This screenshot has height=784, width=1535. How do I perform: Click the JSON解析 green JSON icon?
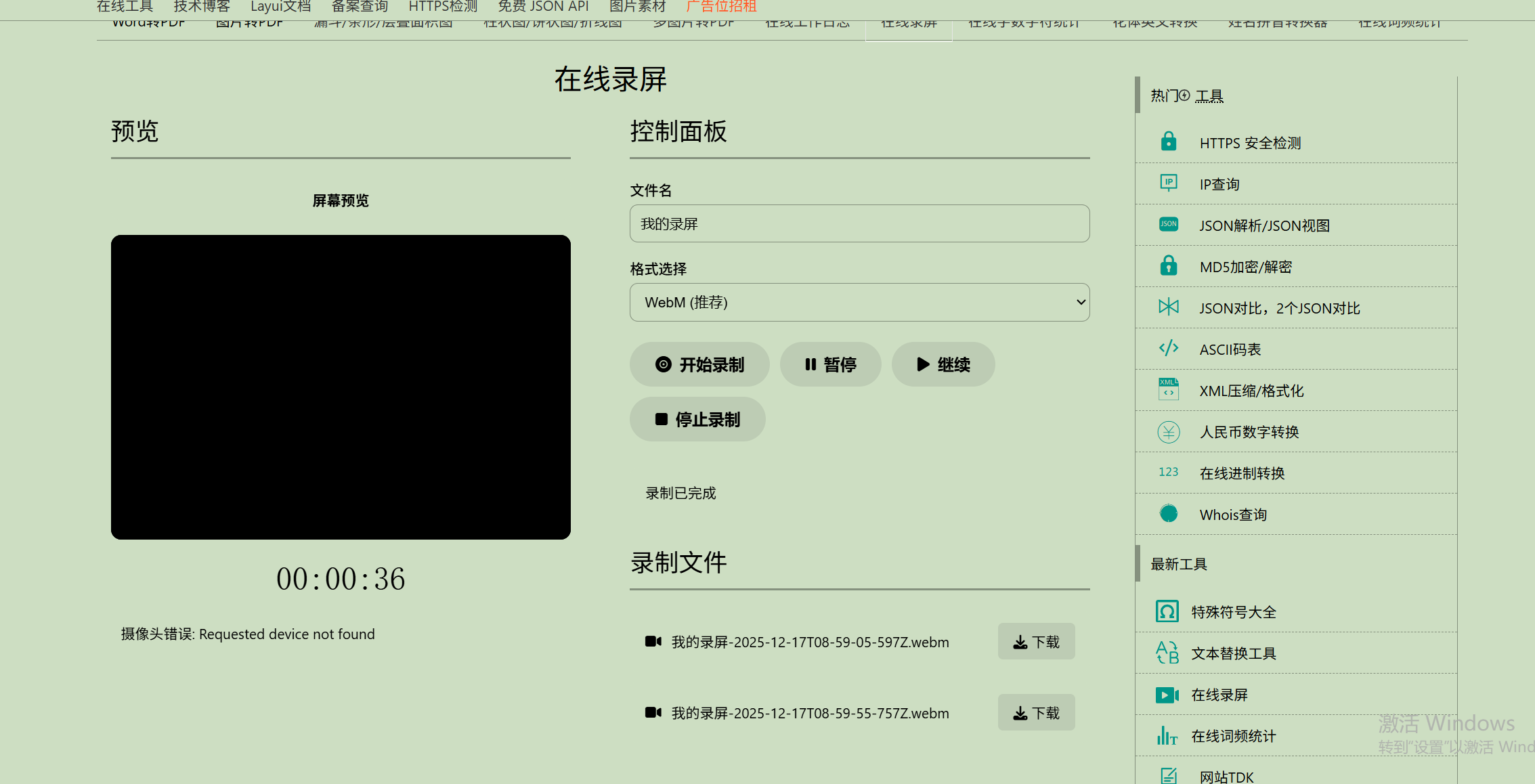(x=1168, y=224)
